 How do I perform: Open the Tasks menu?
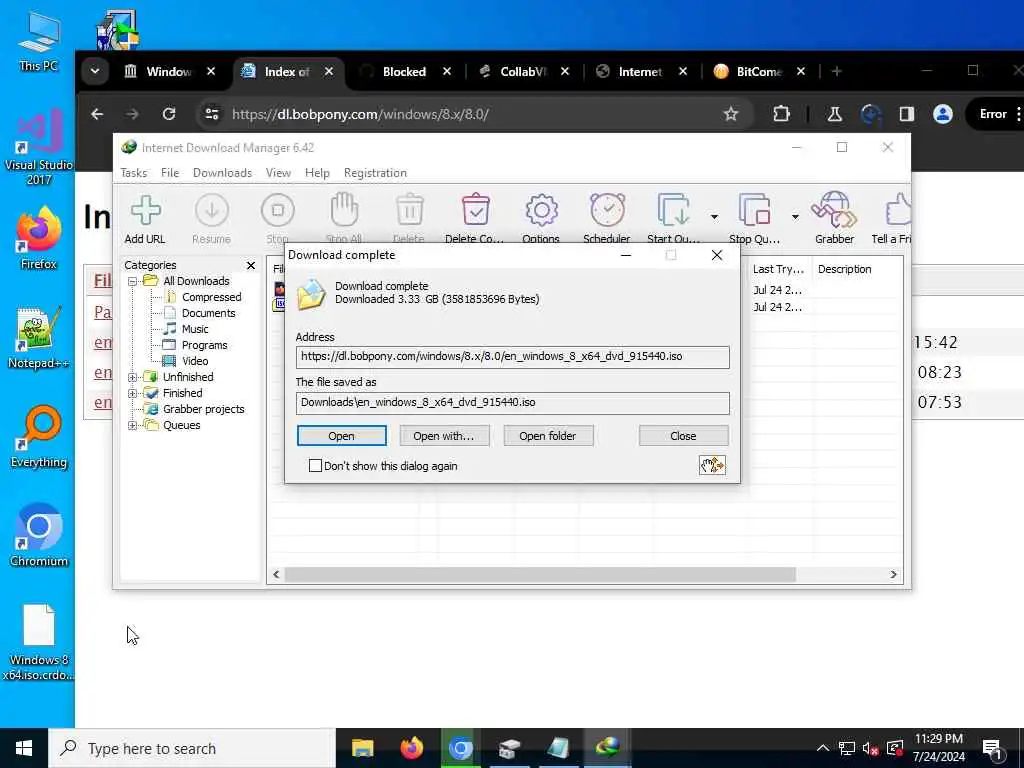[x=134, y=172]
